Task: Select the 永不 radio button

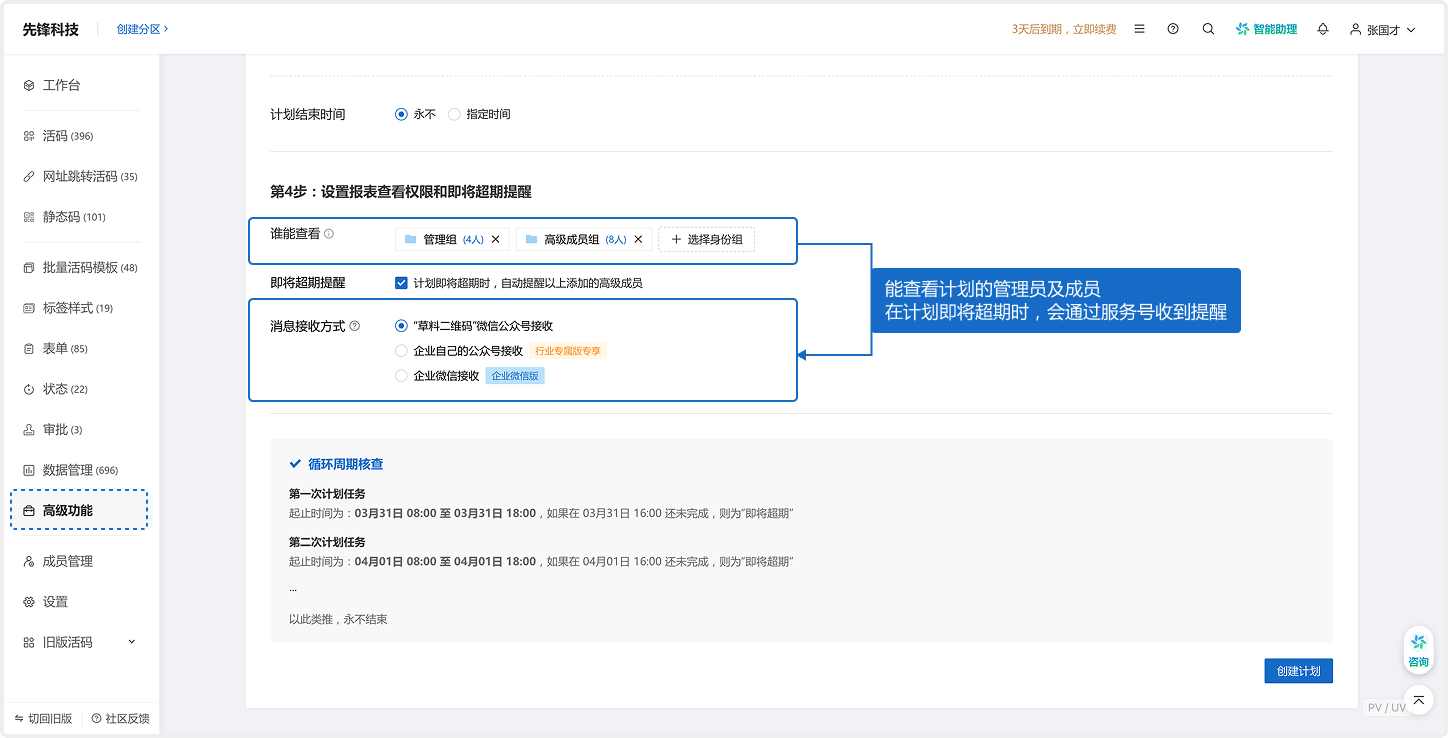Action: tap(401, 114)
